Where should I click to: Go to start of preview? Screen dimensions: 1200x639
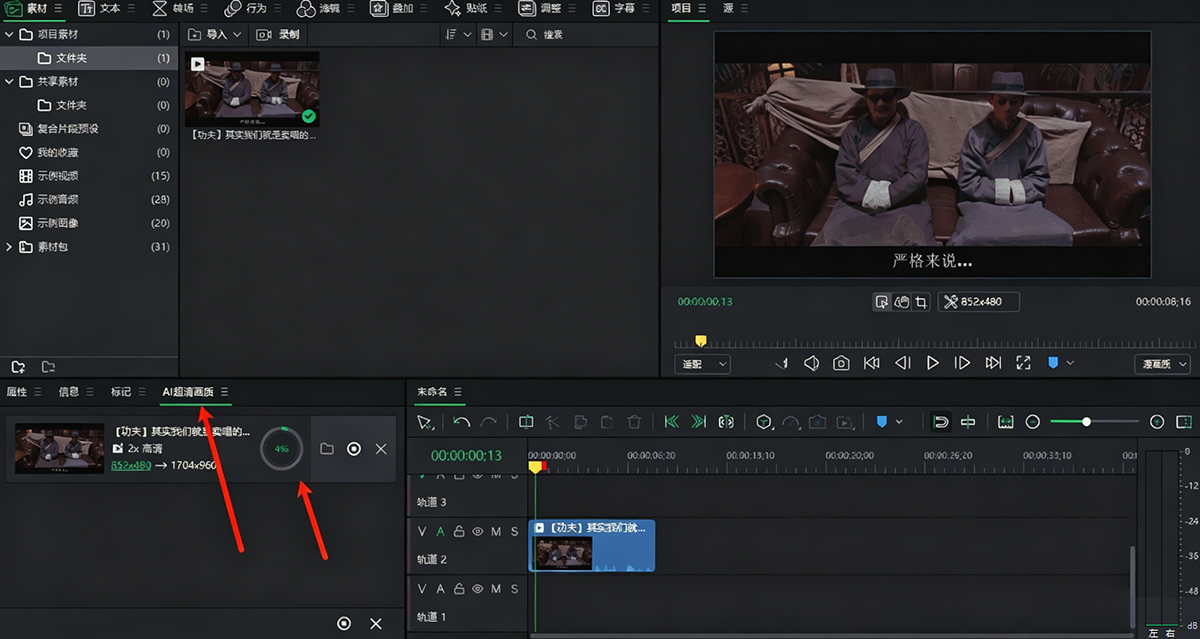tap(872, 363)
